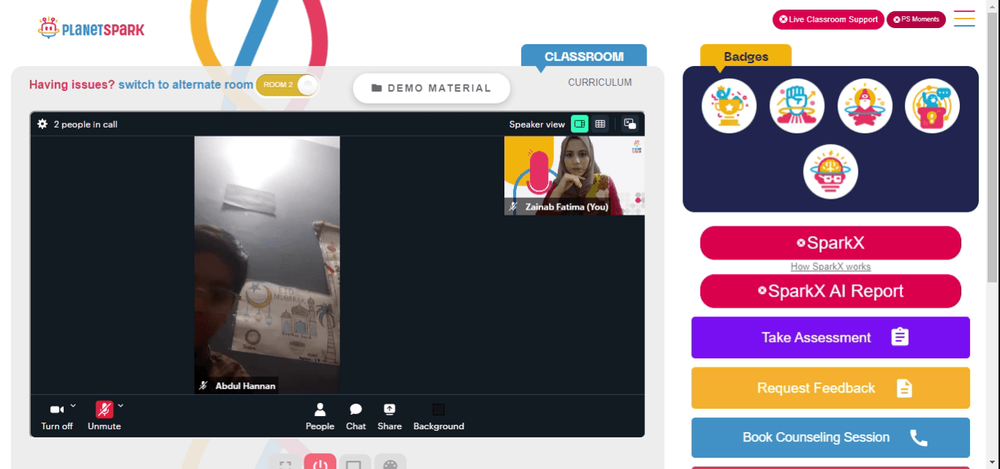Image resolution: width=1000 pixels, height=469 pixels.
Task: Click the red power button below video
Action: (x=320, y=463)
